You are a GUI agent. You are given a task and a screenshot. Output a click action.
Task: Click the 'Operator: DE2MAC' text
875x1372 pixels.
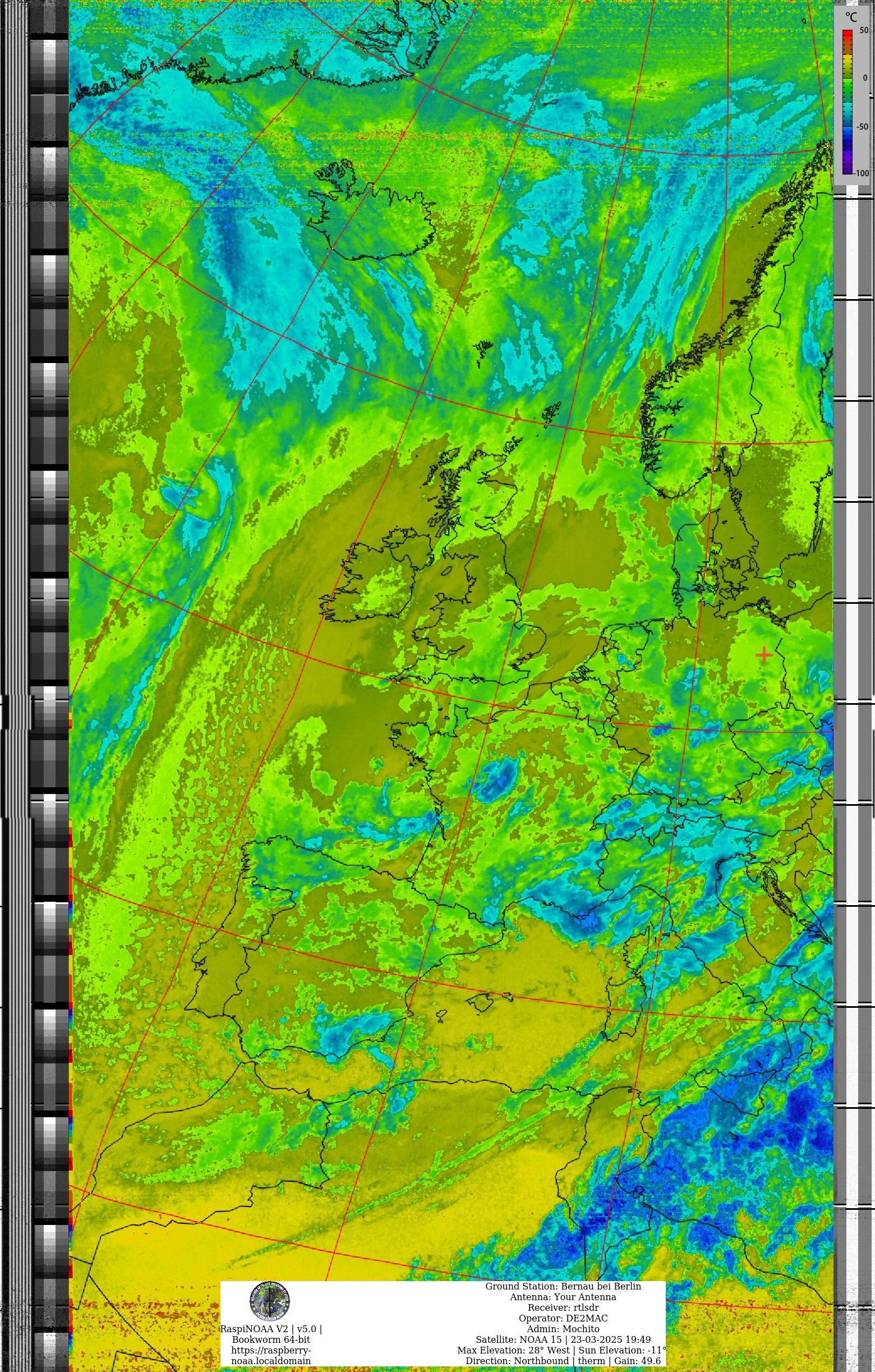[563, 1319]
